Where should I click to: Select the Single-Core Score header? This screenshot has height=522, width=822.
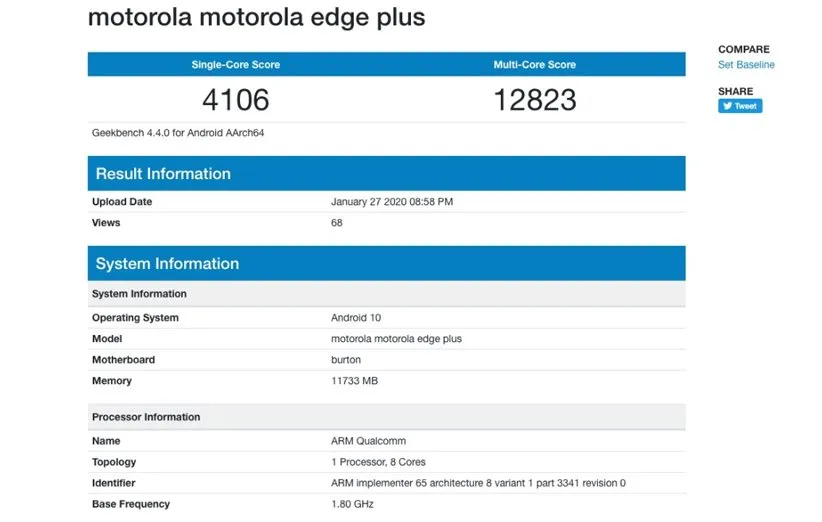(236, 65)
